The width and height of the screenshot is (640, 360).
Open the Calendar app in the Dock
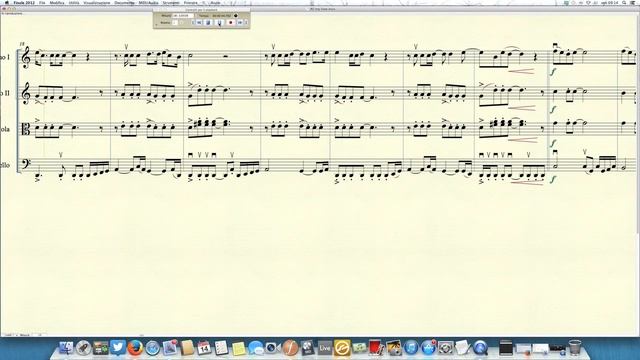pyautogui.click(x=204, y=348)
